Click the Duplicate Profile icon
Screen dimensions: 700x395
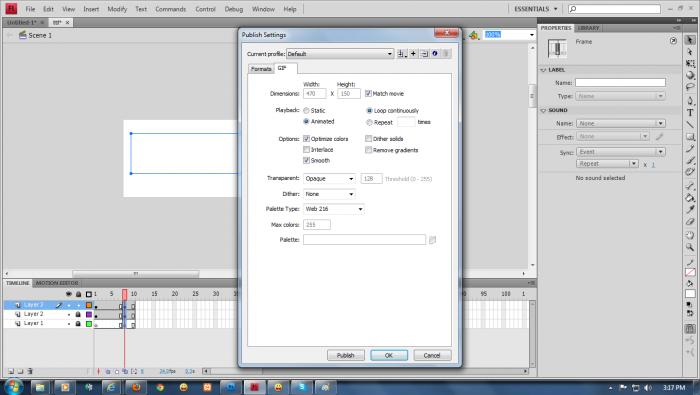(424, 54)
